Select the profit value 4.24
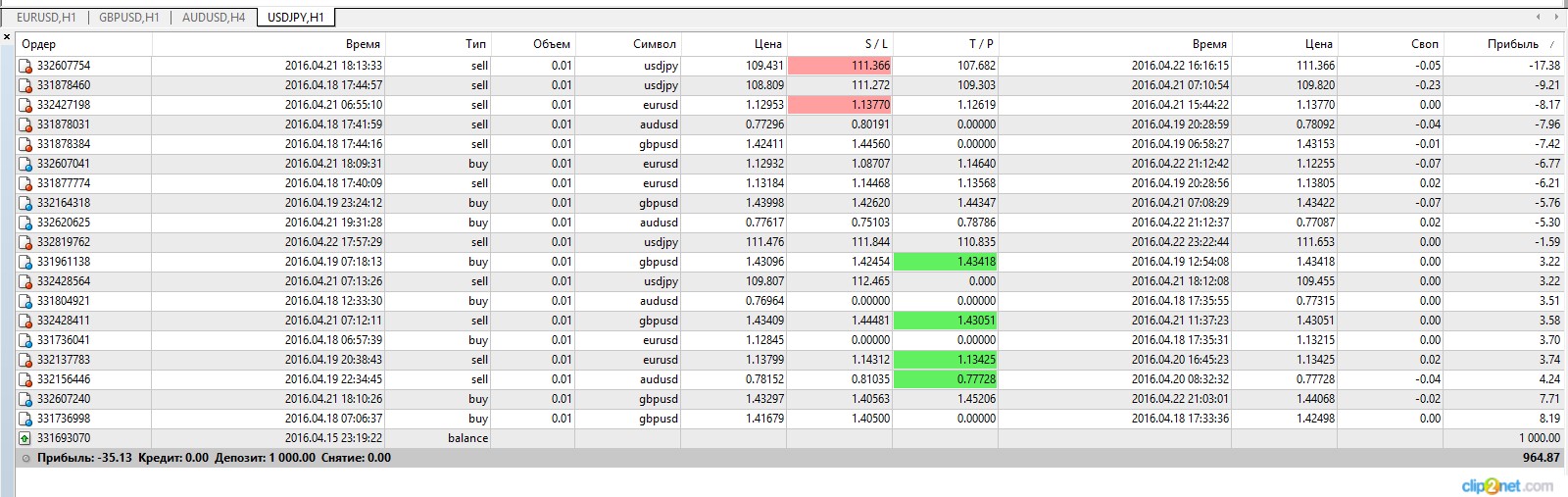Screen dimensions: 1568x497 (x=1549, y=379)
